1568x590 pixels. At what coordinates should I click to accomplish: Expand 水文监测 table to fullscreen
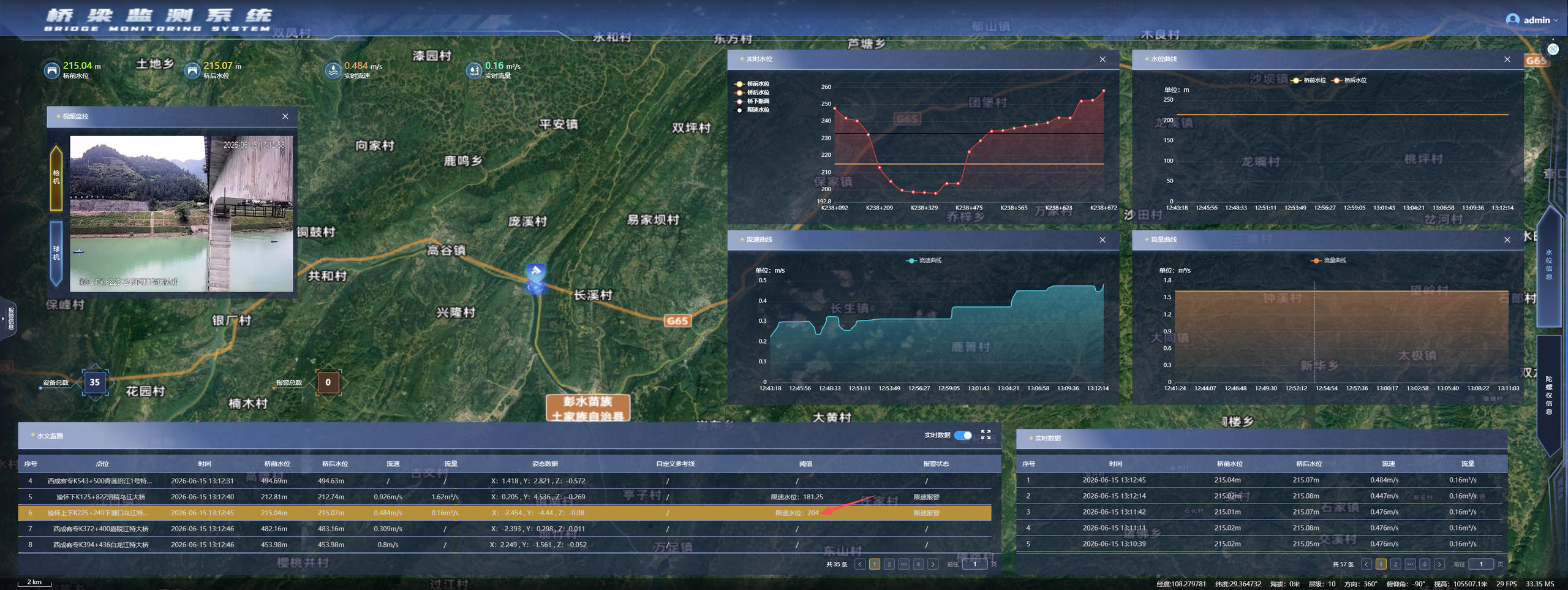pyautogui.click(x=986, y=434)
